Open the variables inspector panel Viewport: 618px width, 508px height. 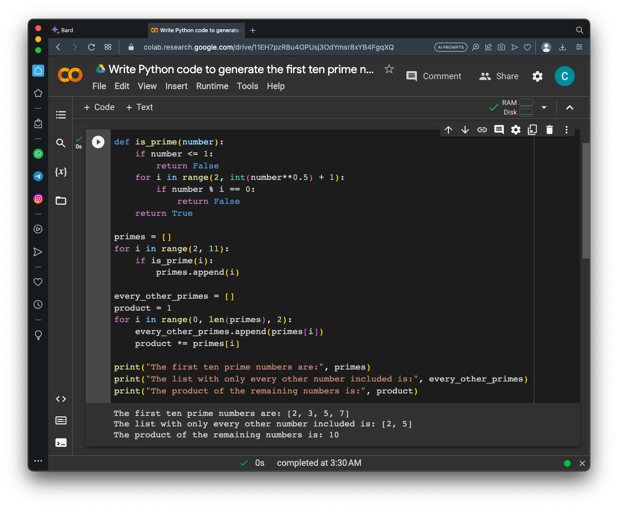click(61, 172)
